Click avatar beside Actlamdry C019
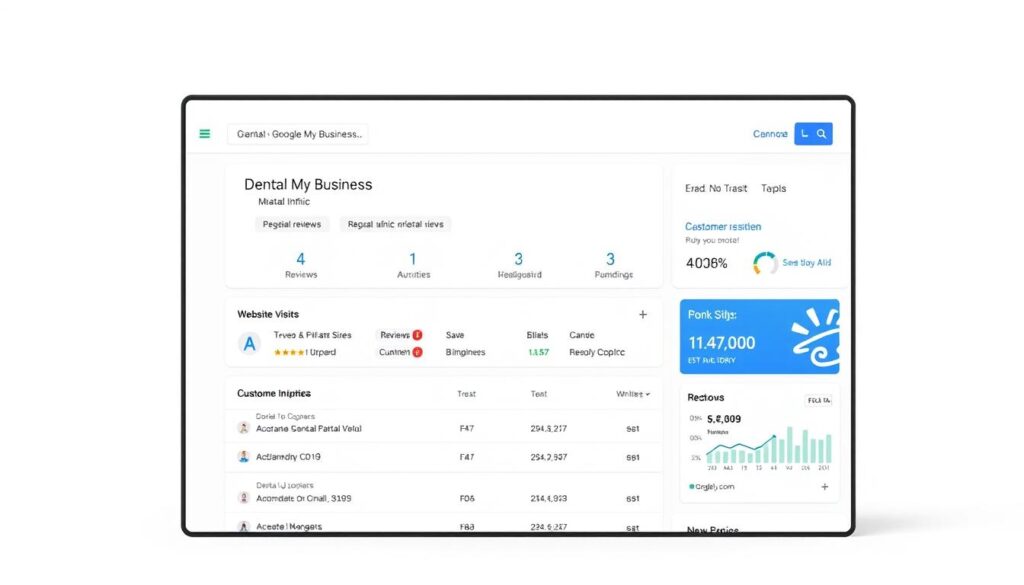Screen dimensions: 1024x585 click(244, 457)
